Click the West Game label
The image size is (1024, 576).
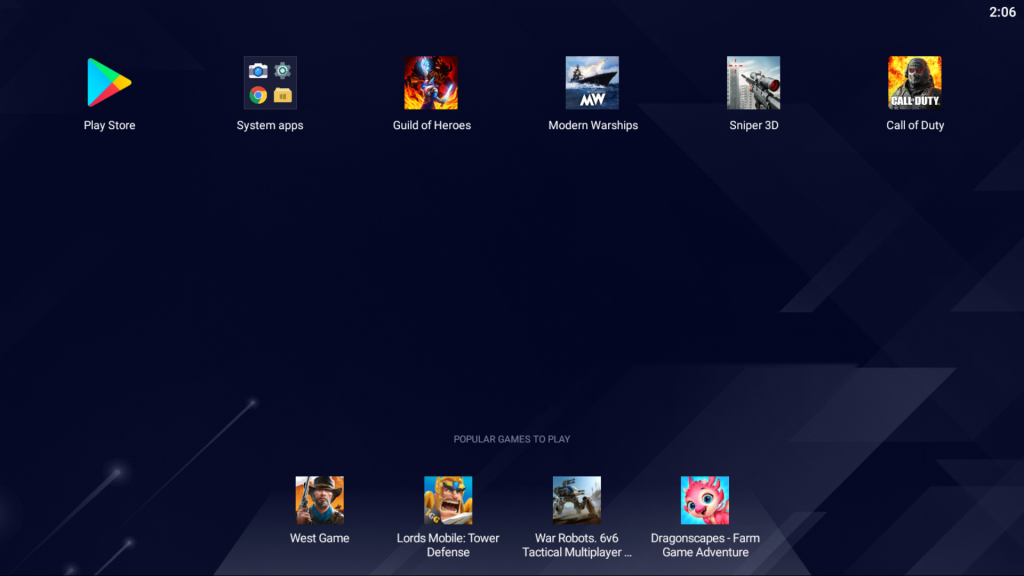click(x=319, y=538)
